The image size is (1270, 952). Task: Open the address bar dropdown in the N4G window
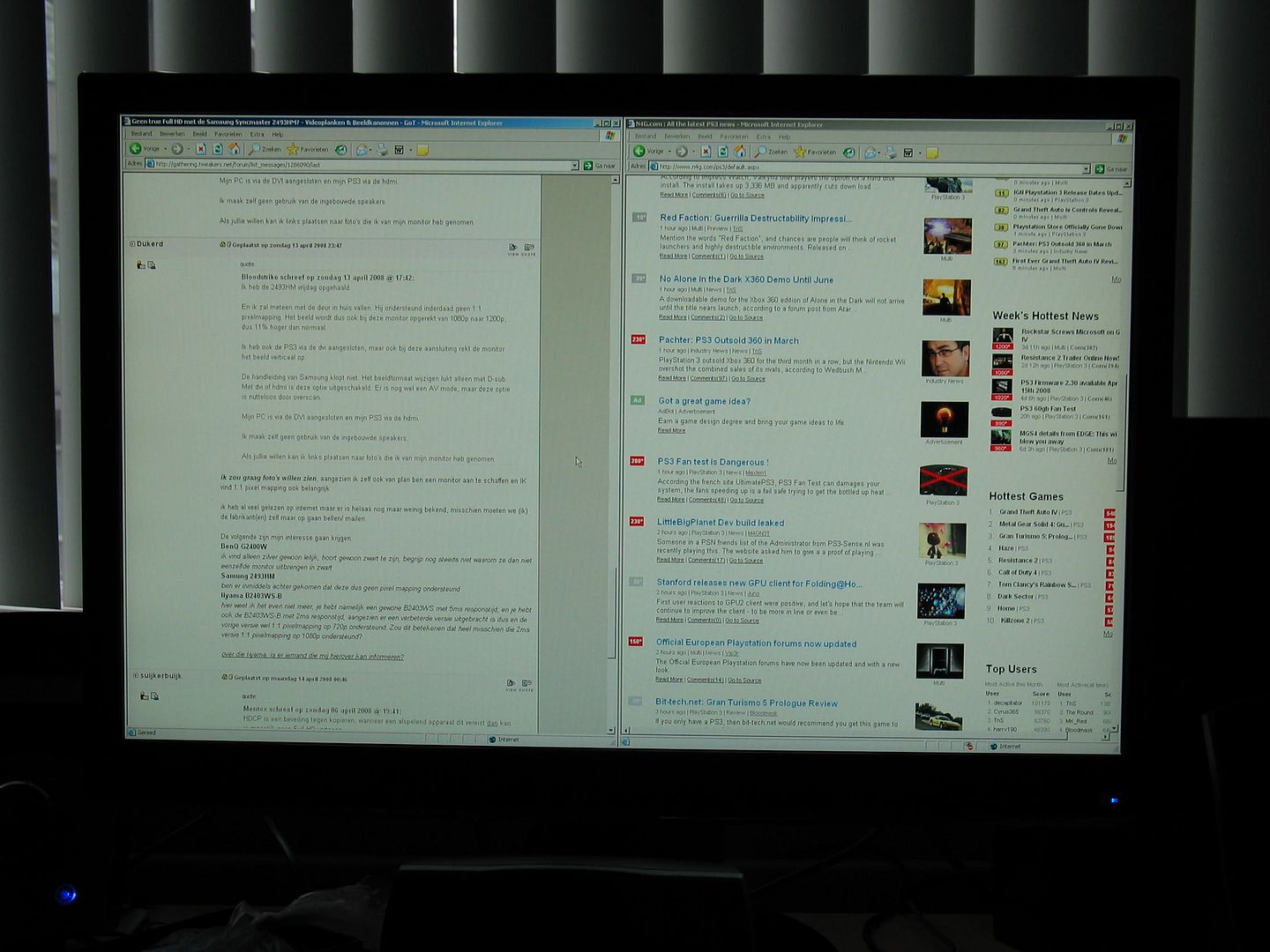coord(1087,168)
